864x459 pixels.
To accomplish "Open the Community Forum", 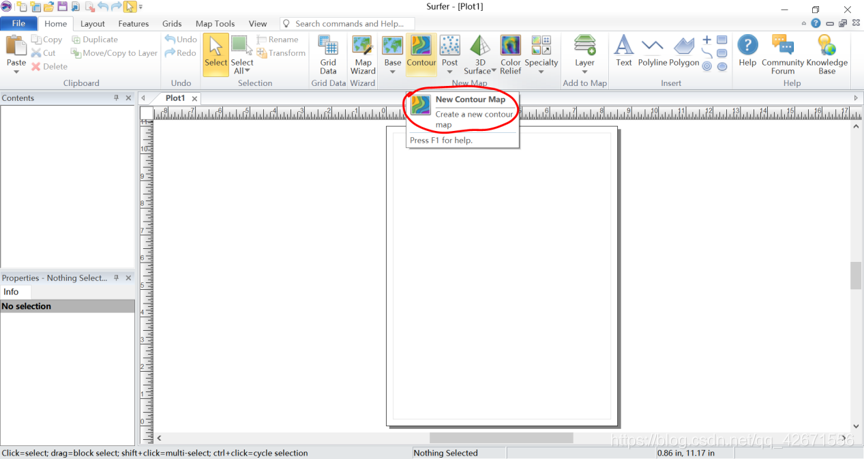I will click(782, 55).
